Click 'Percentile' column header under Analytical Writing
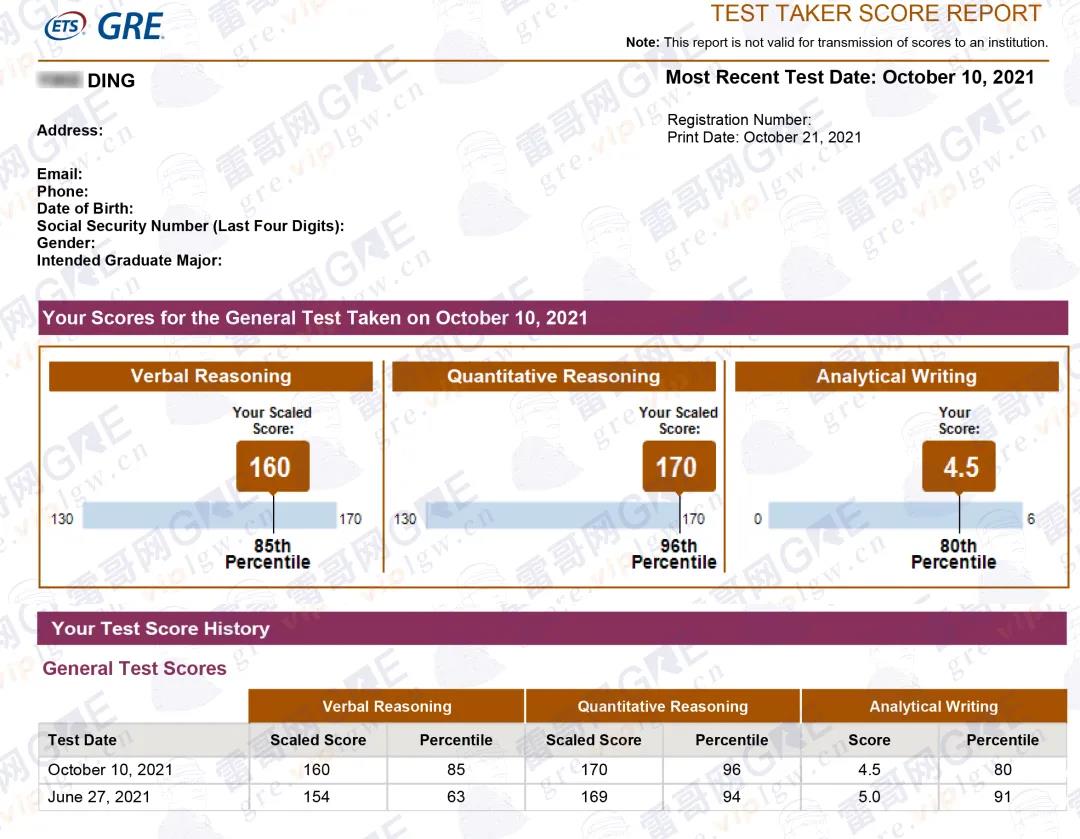 point(1002,740)
